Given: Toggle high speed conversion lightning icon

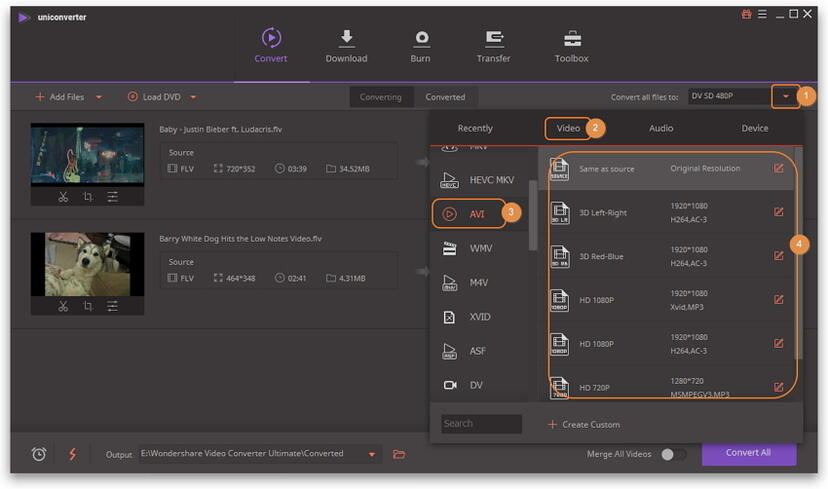Looking at the screenshot, I should [72, 454].
